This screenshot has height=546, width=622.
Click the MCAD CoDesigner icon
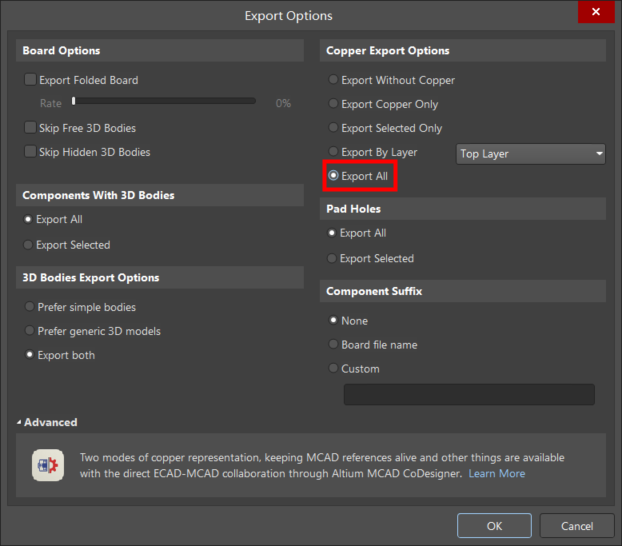[47, 466]
